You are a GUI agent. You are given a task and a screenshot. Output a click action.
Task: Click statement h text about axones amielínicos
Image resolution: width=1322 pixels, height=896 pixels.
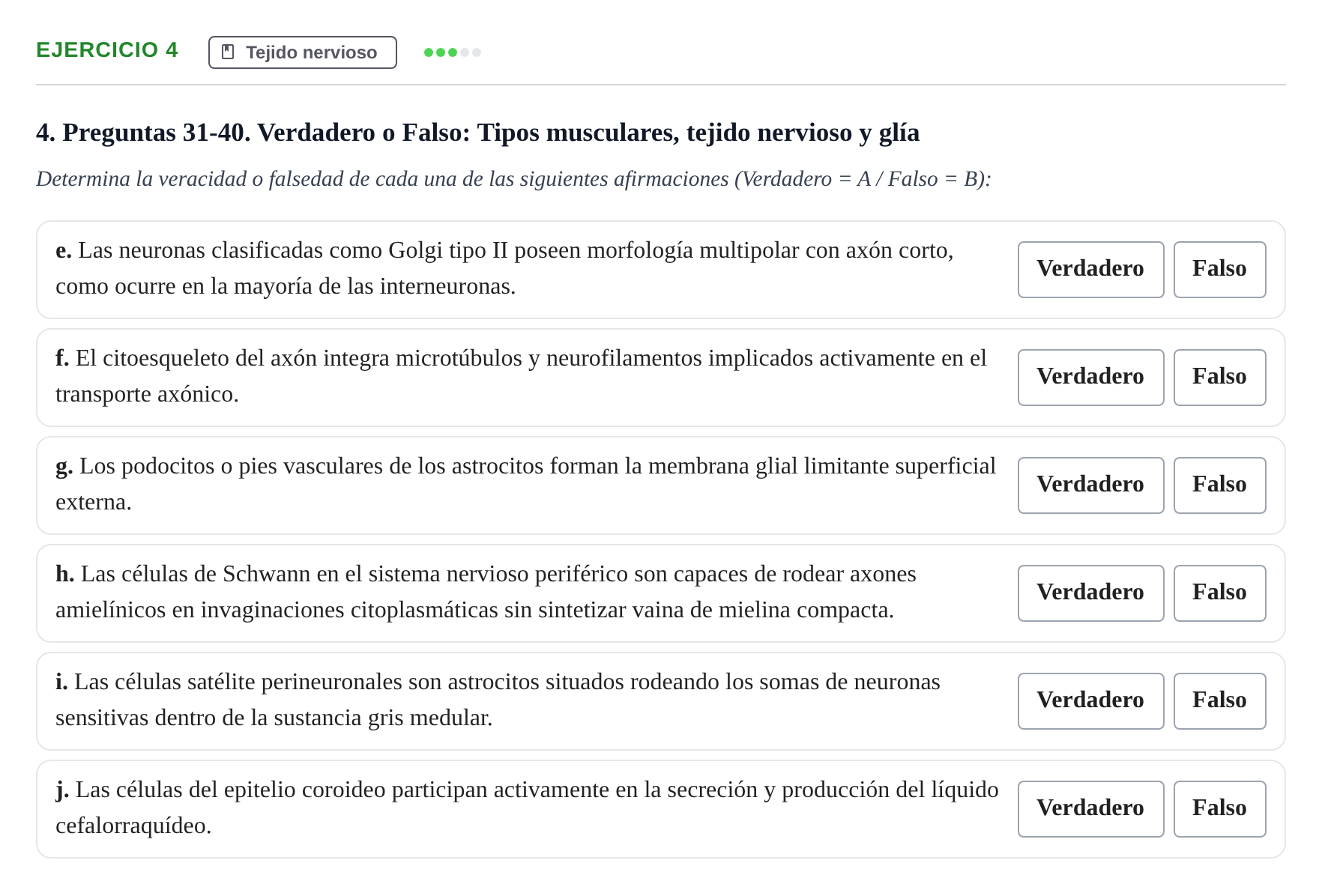click(x=486, y=592)
